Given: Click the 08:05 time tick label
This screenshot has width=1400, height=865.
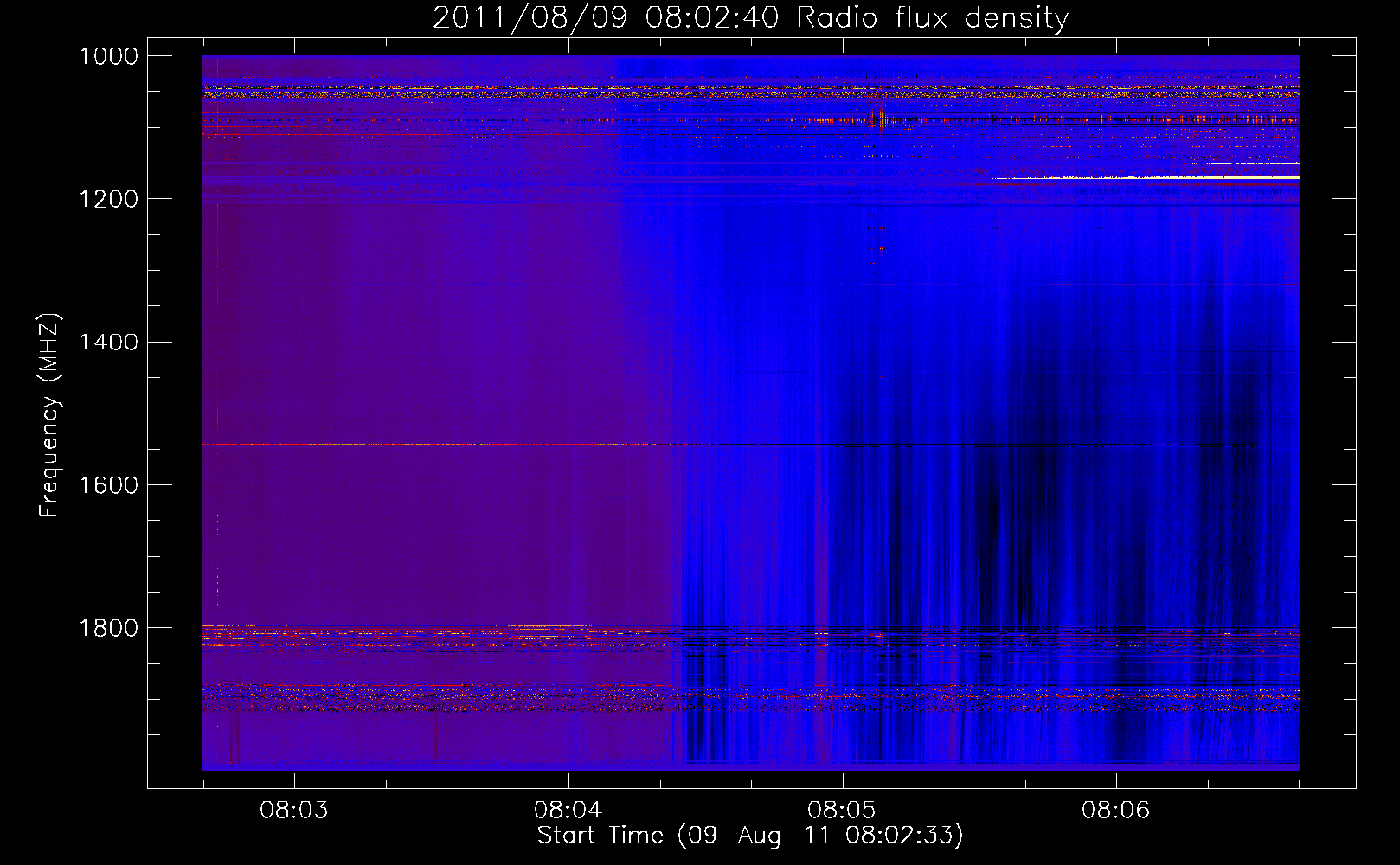Looking at the screenshot, I should 842,811.
